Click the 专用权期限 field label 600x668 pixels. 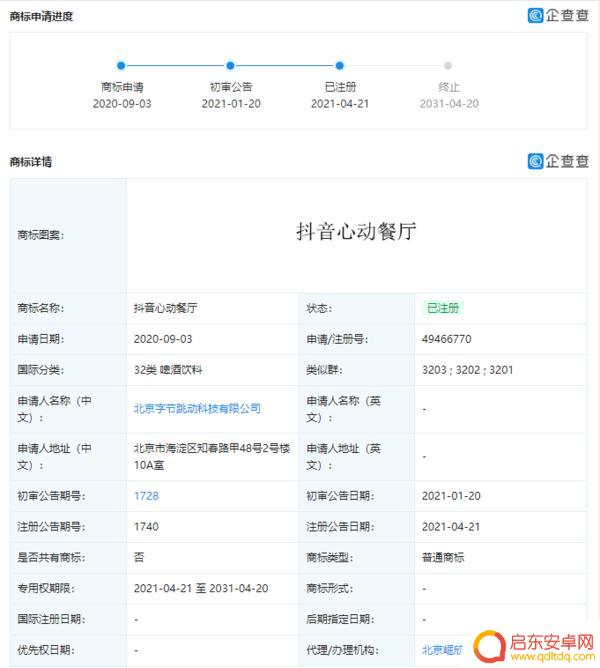pyautogui.click(x=46, y=588)
